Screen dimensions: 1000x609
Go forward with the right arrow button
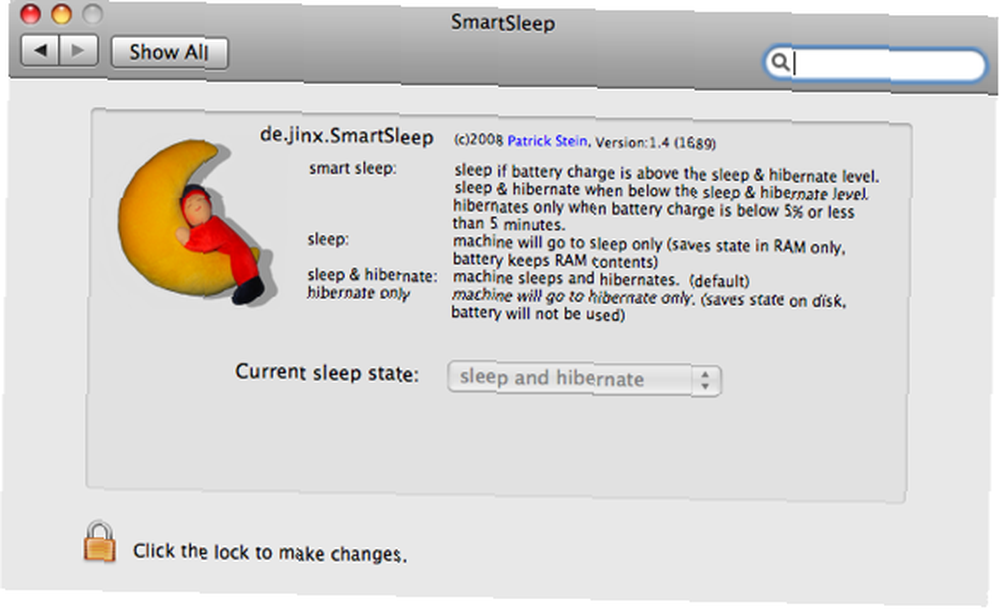tap(78, 50)
